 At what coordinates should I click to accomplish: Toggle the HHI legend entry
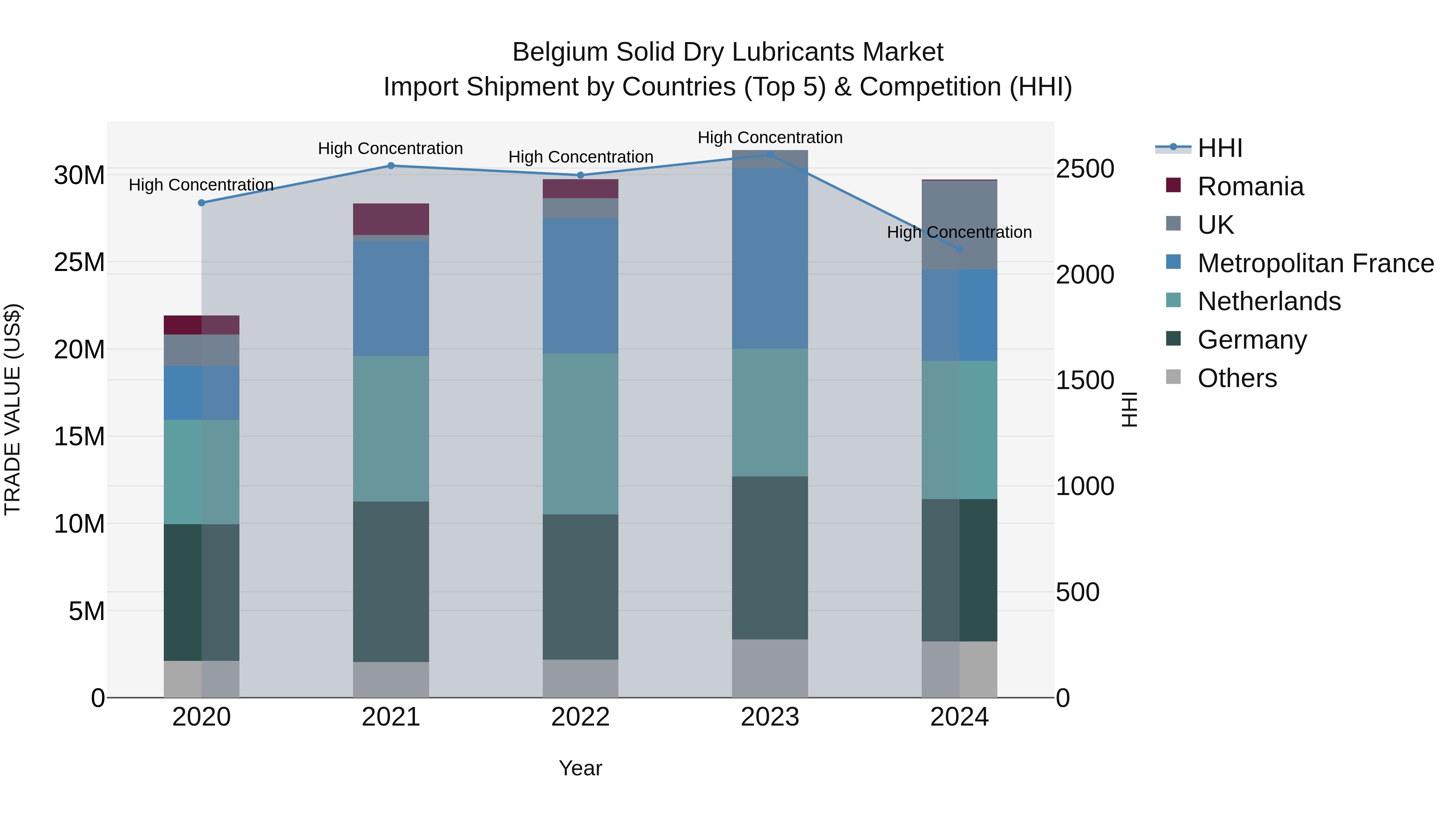coord(1199,148)
